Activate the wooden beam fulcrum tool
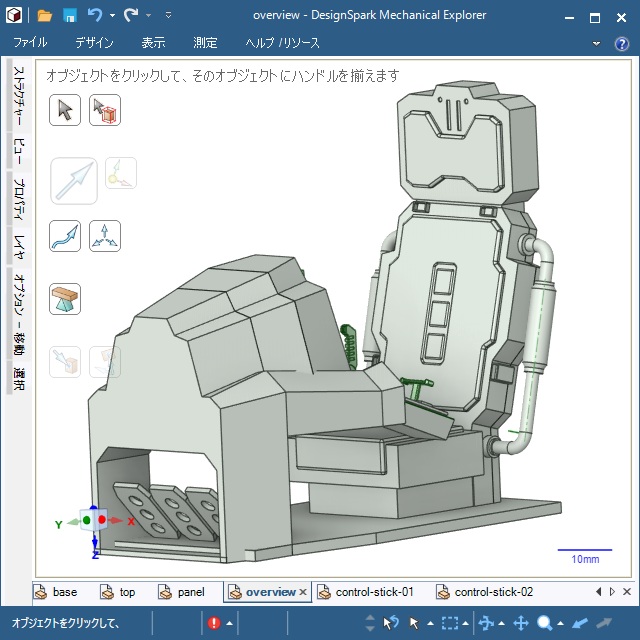 click(x=65, y=298)
